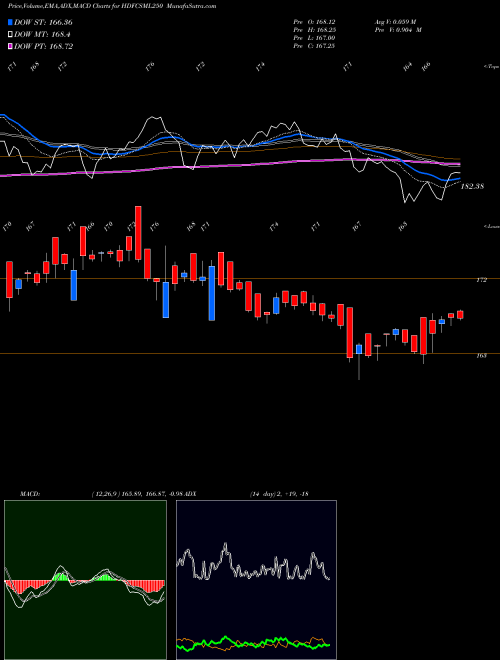Click the '(12,26,9) 165.89, 166.87, -0.98' MACD values
500x660 pixels.
(x=137, y=493)
